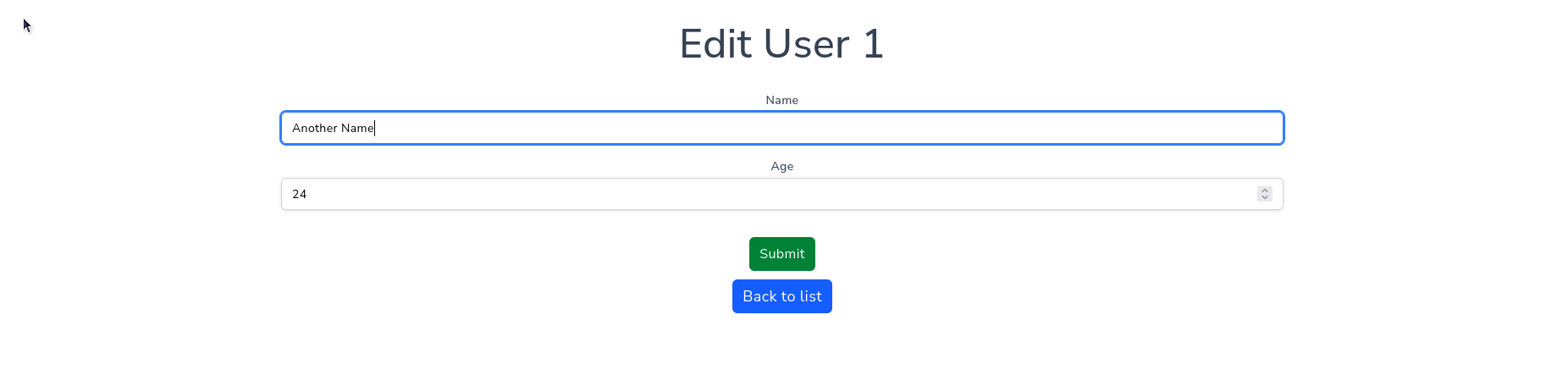The image size is (1568, 392).
Task: Increase the age with the spinner
Action: tap(1265, 190)
